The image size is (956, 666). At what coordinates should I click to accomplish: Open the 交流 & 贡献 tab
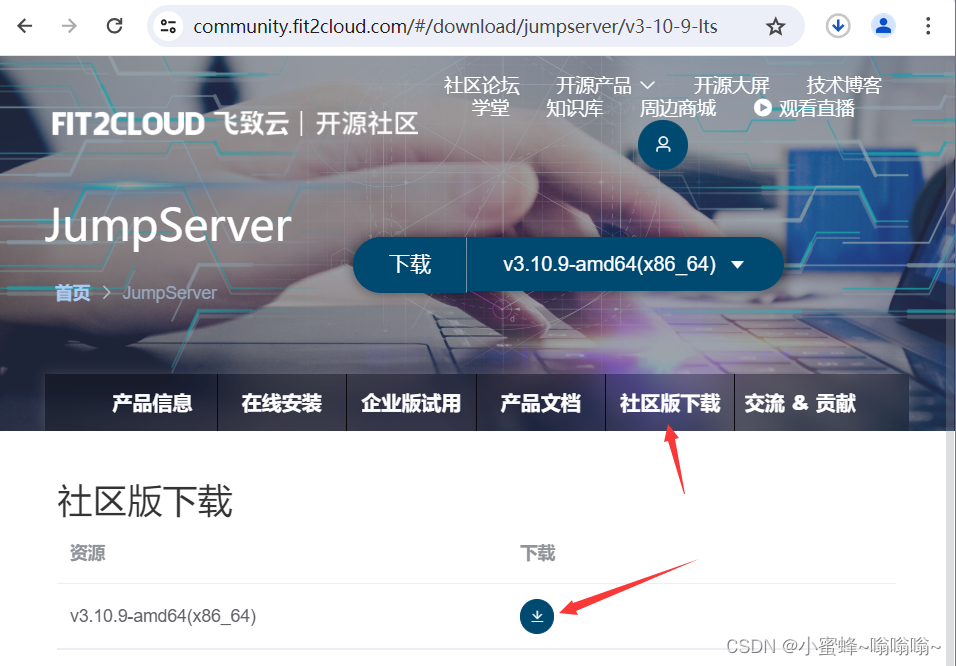(800, 403)
